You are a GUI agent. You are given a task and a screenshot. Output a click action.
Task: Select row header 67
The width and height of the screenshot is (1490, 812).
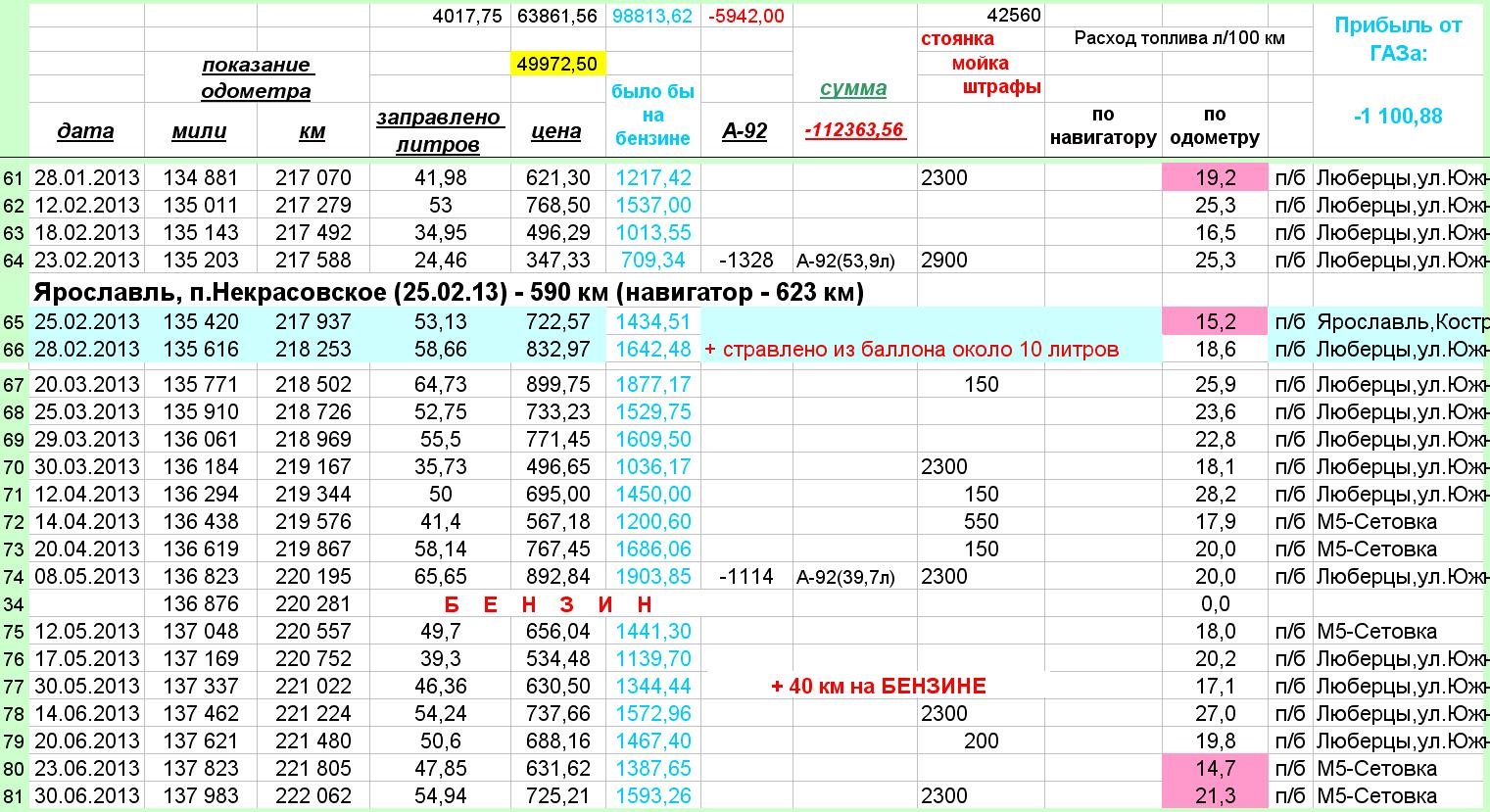(14, 385)
